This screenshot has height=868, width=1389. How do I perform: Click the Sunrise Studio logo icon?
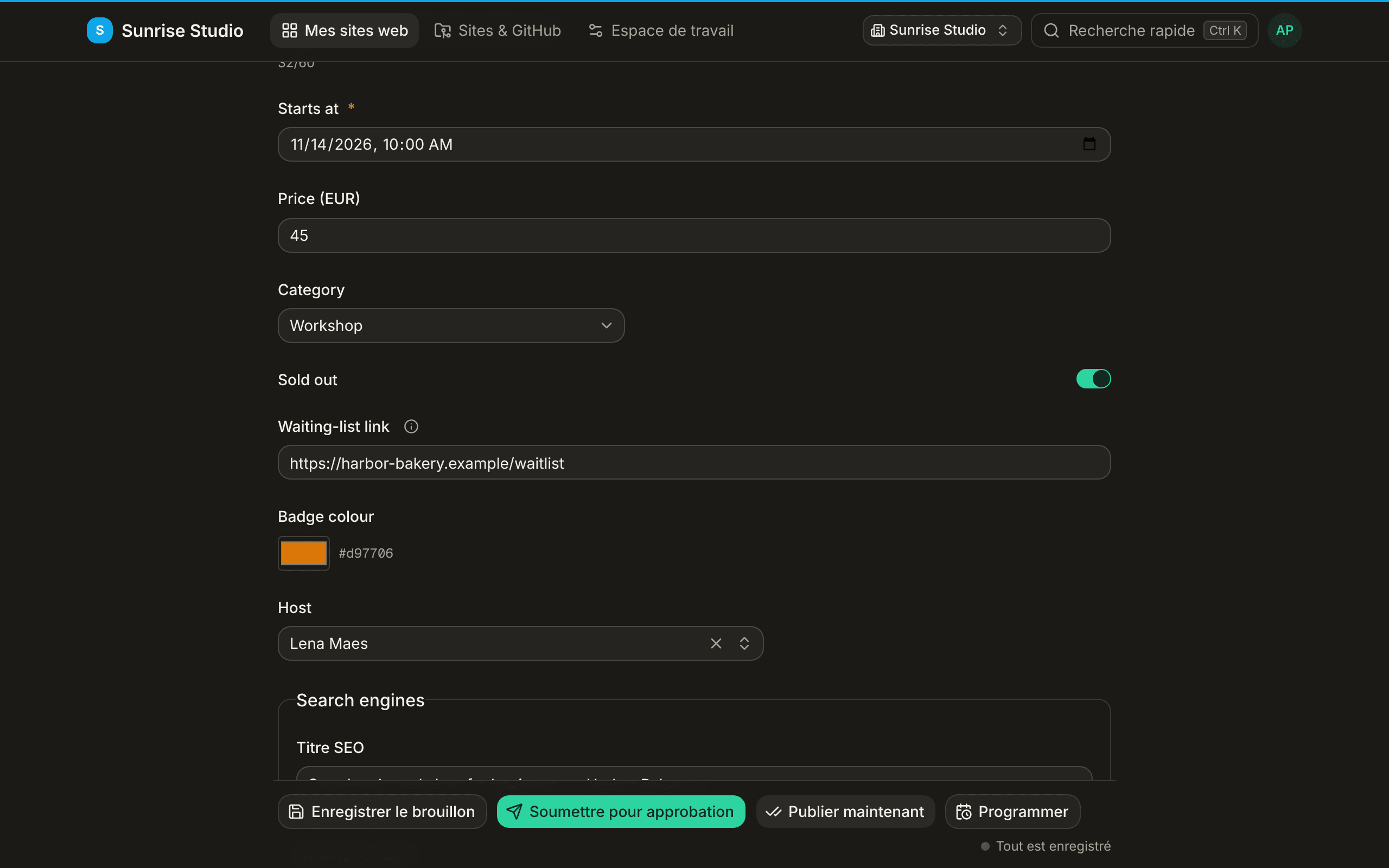pos(99,30)
